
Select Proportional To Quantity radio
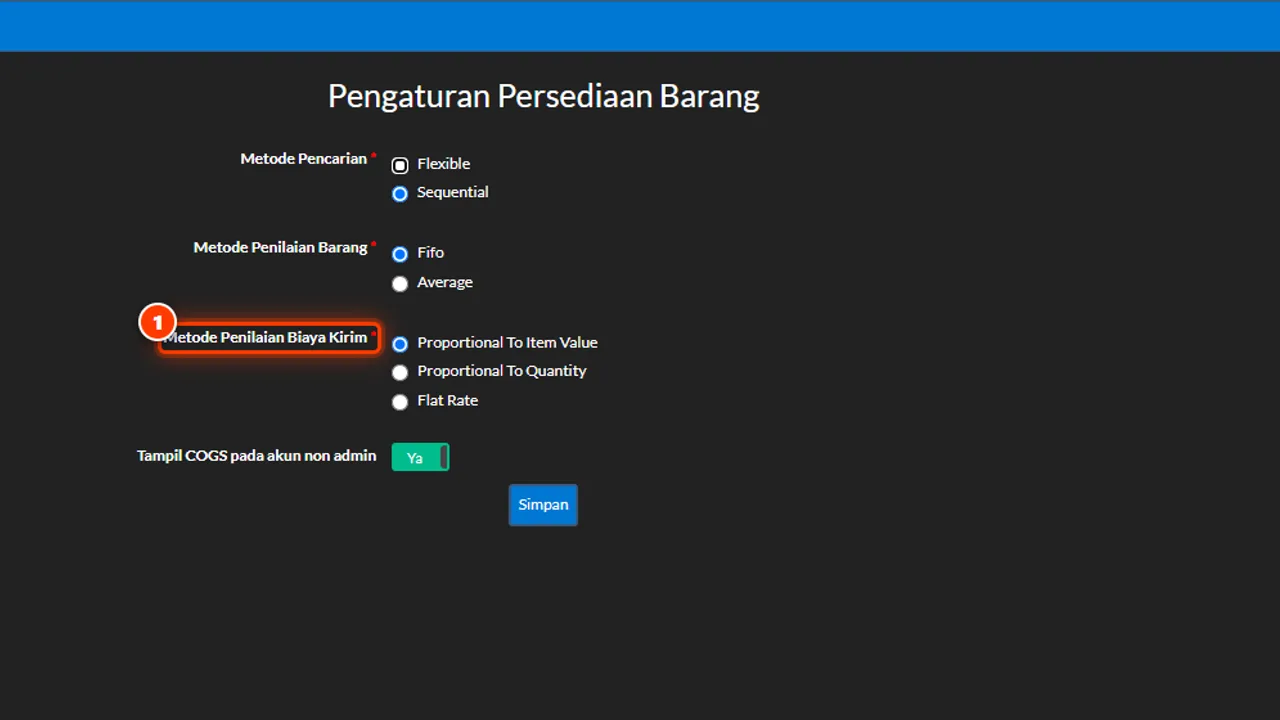[x=400, y=372]
